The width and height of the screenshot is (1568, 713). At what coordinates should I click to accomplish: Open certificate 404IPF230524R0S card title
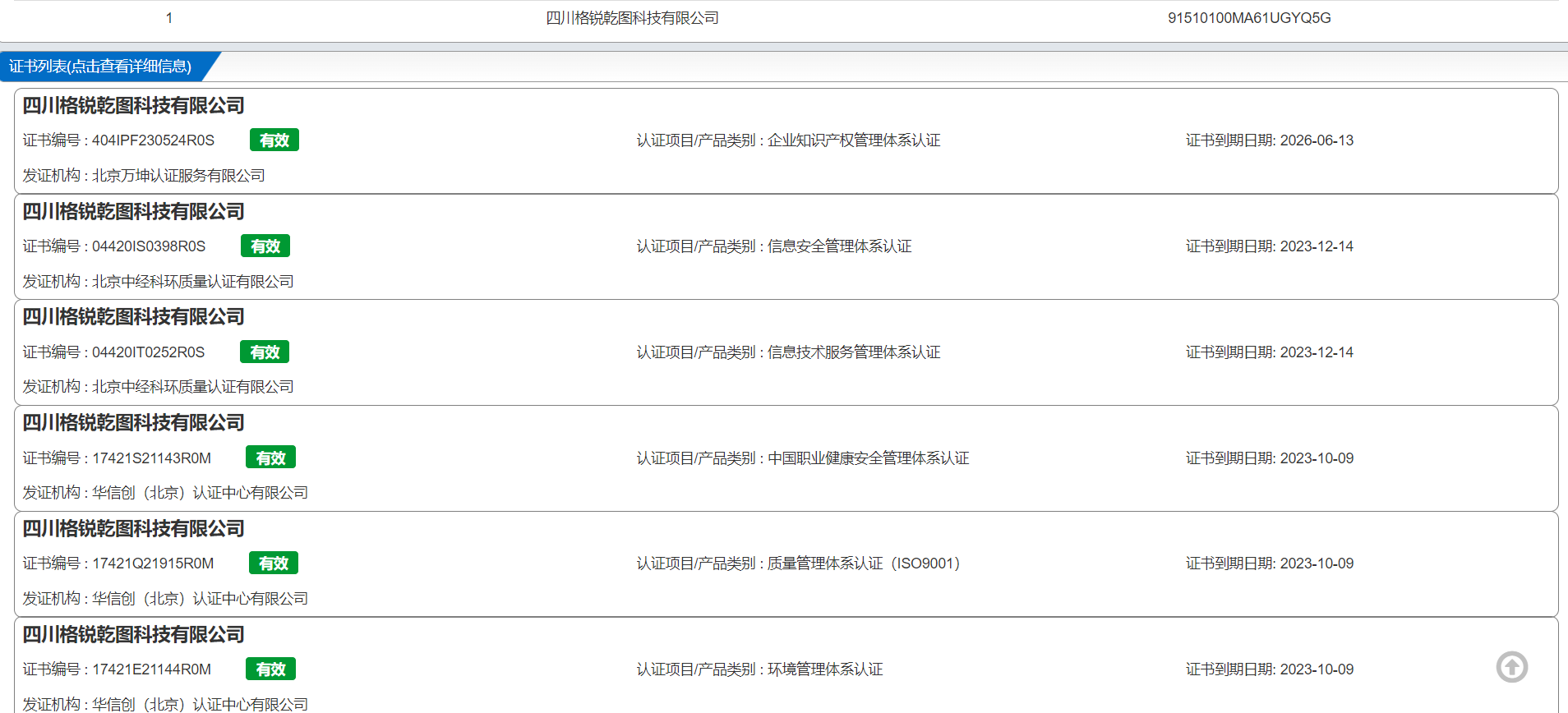(133, 106)
